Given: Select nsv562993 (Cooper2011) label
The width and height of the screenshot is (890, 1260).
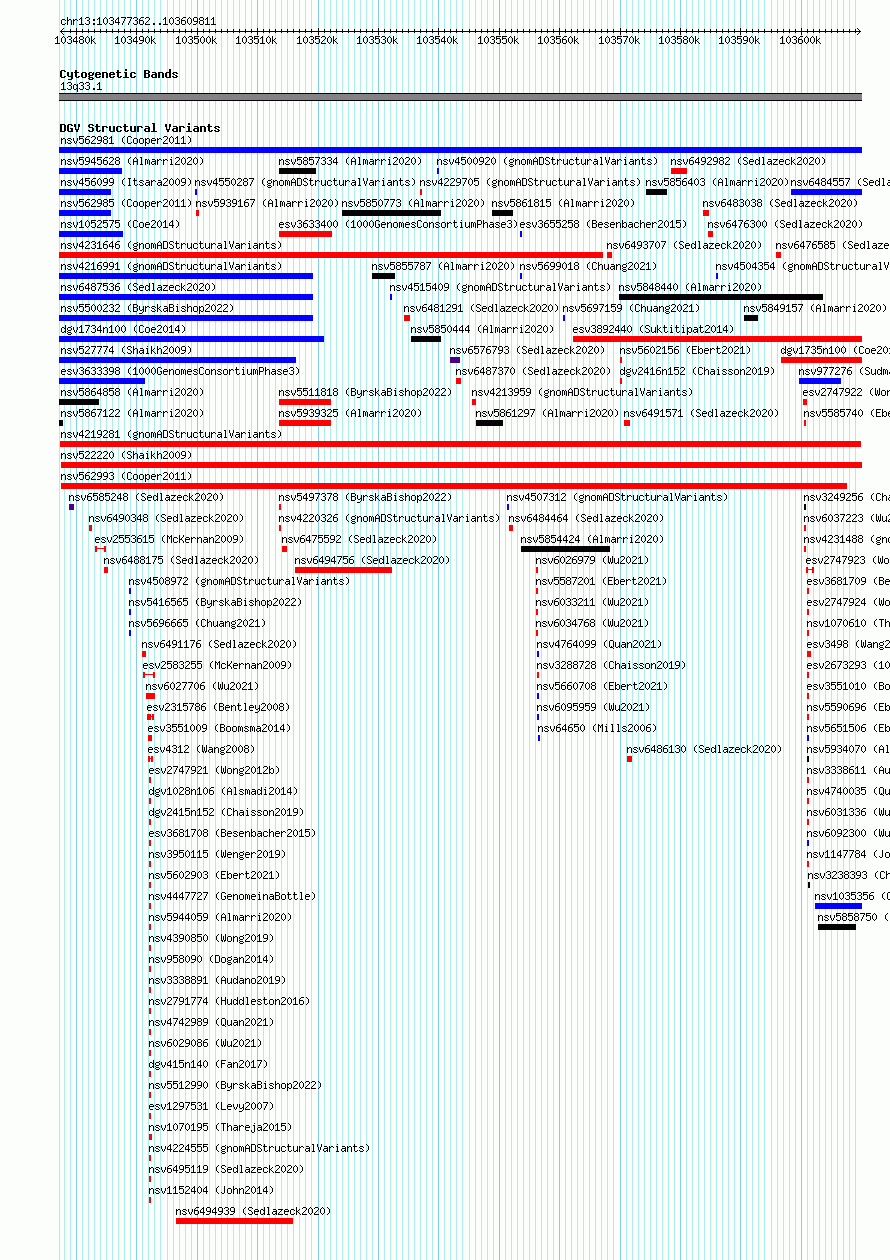Looking at the screenshot, I should [126, 476].
